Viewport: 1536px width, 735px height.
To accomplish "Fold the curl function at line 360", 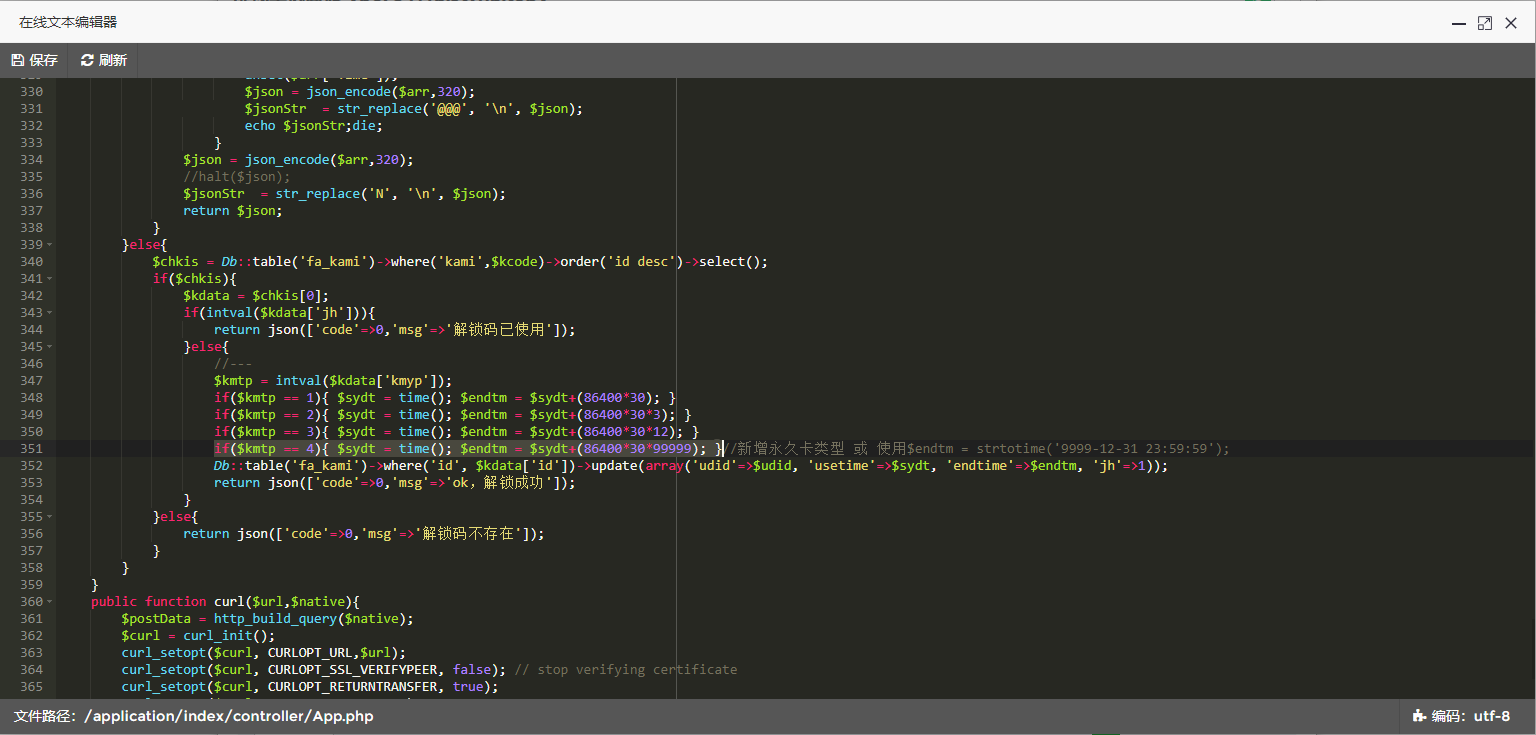I will (50, 602).
